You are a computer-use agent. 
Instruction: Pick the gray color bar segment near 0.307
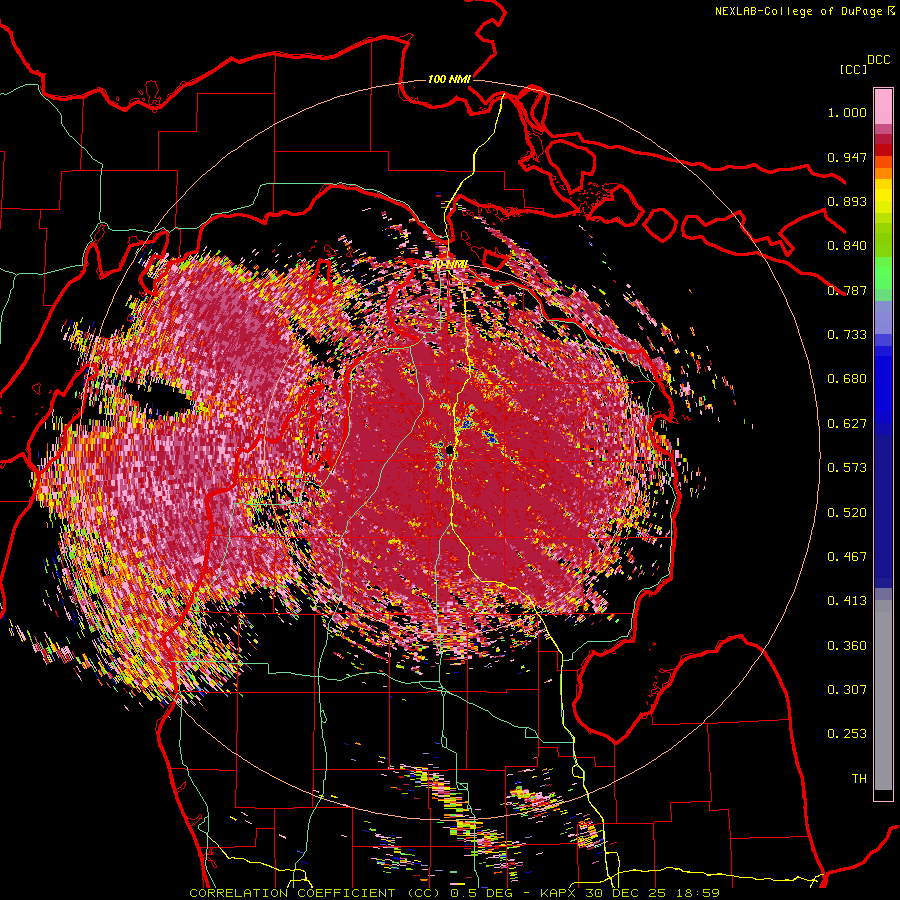click(x=883, y=695)
